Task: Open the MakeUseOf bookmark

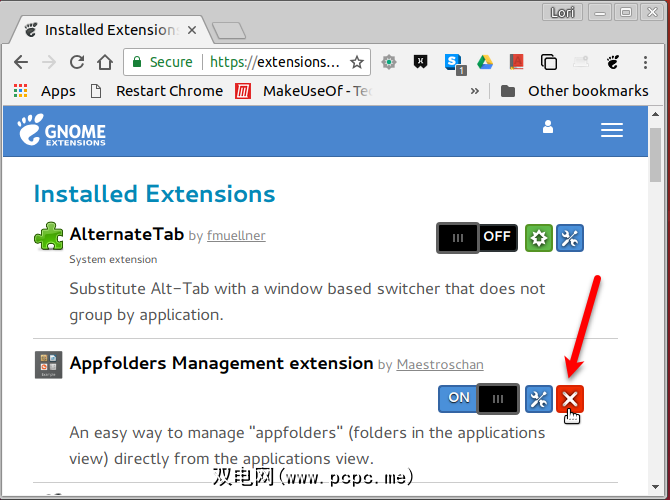Action: [304, 91]
